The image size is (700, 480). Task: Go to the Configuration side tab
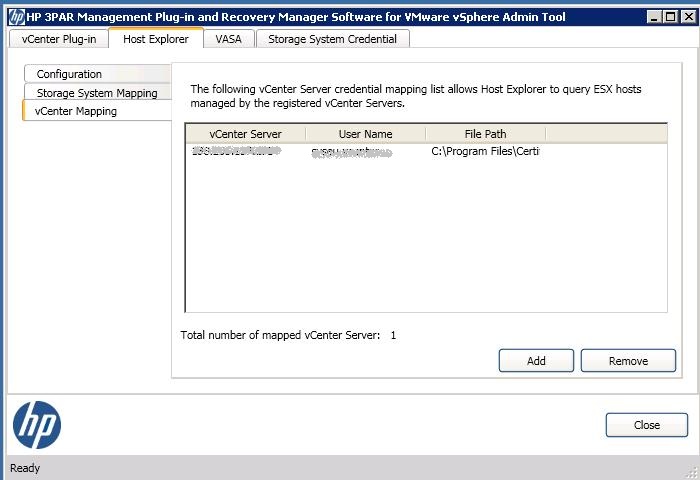(98, 74)
